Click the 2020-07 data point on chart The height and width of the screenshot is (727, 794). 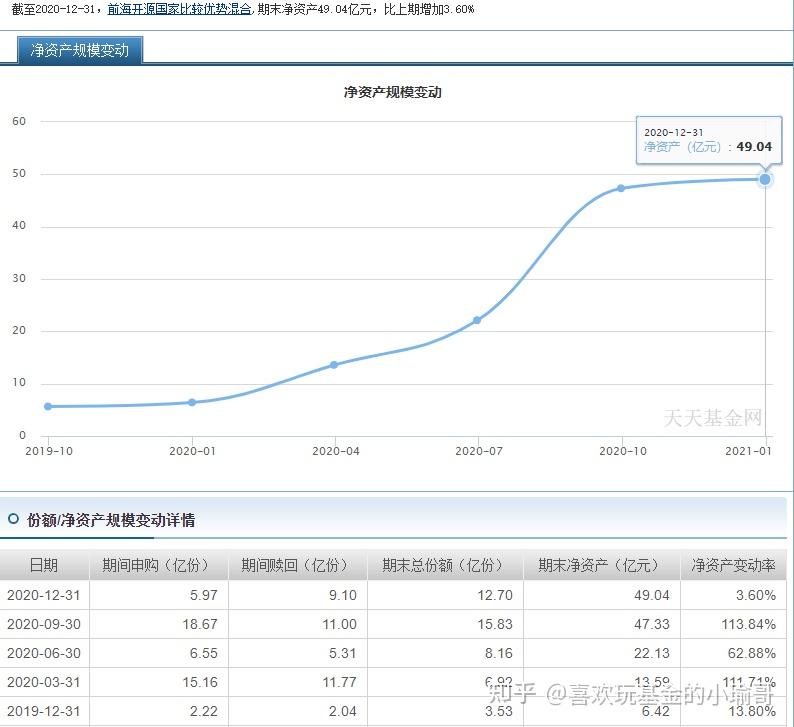point(477,320)
